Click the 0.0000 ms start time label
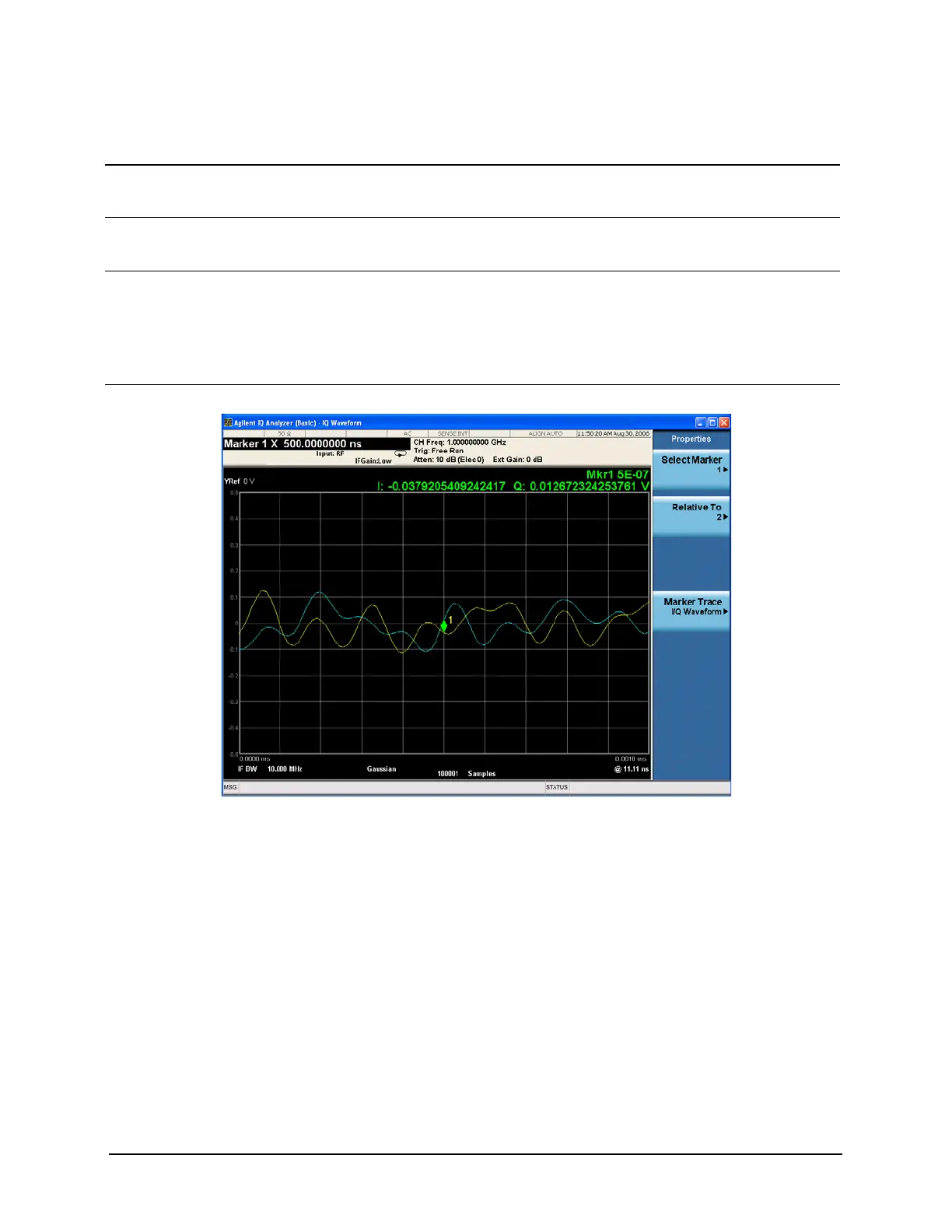This screenshot has width=952, height=1232. tap(255, 759)
